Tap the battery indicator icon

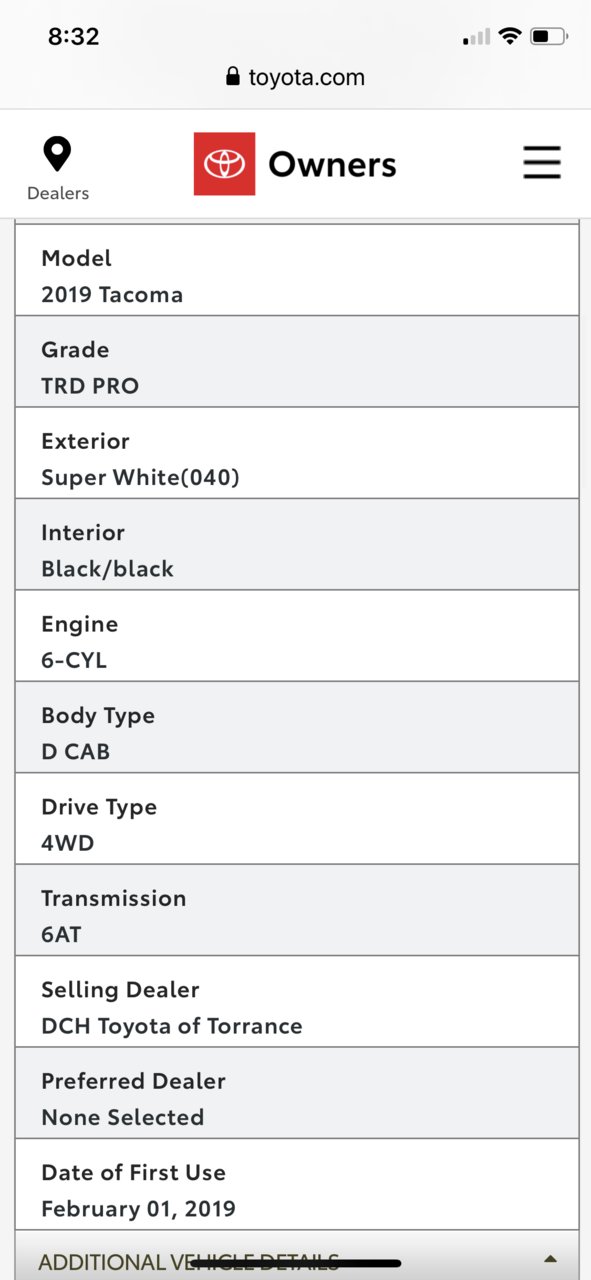549,37
